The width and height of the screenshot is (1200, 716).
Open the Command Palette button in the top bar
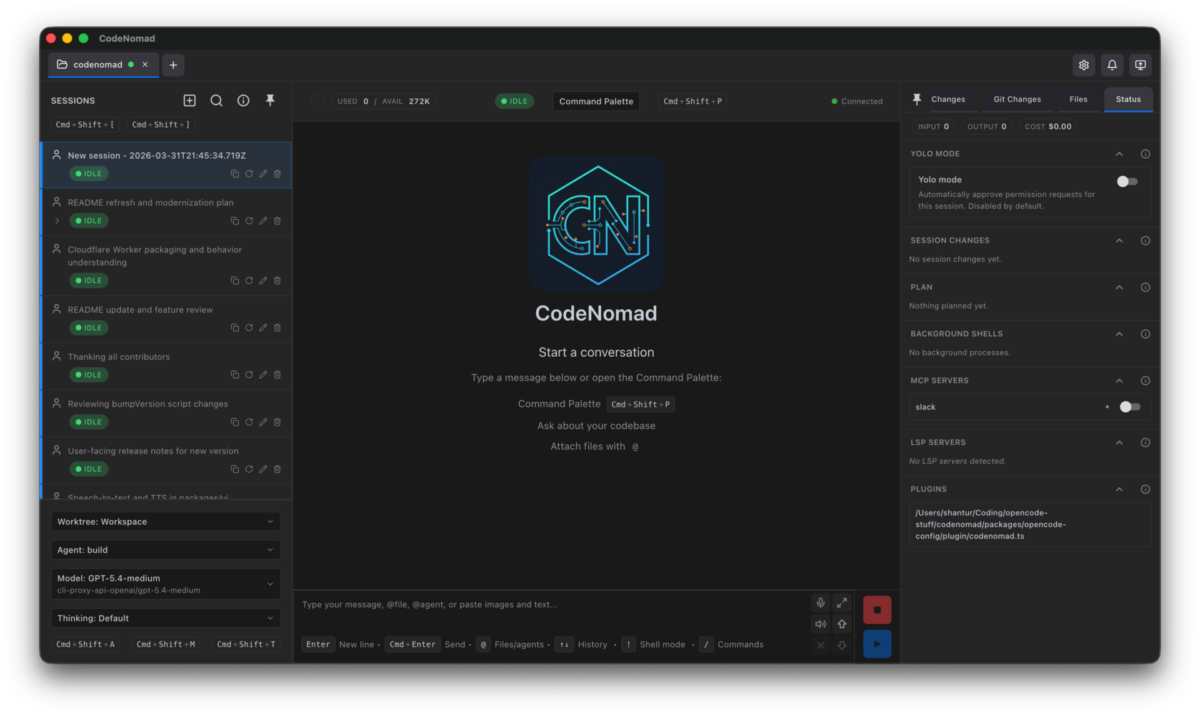[x=596, y=101]
